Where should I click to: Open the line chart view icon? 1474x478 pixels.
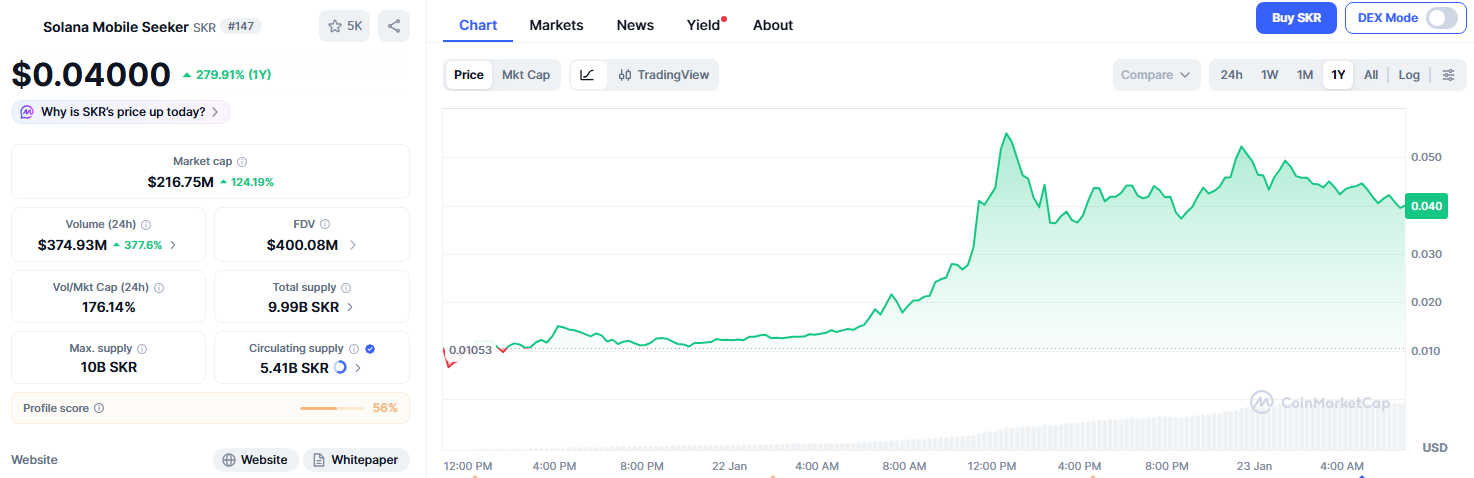click(x=588, y=75)
